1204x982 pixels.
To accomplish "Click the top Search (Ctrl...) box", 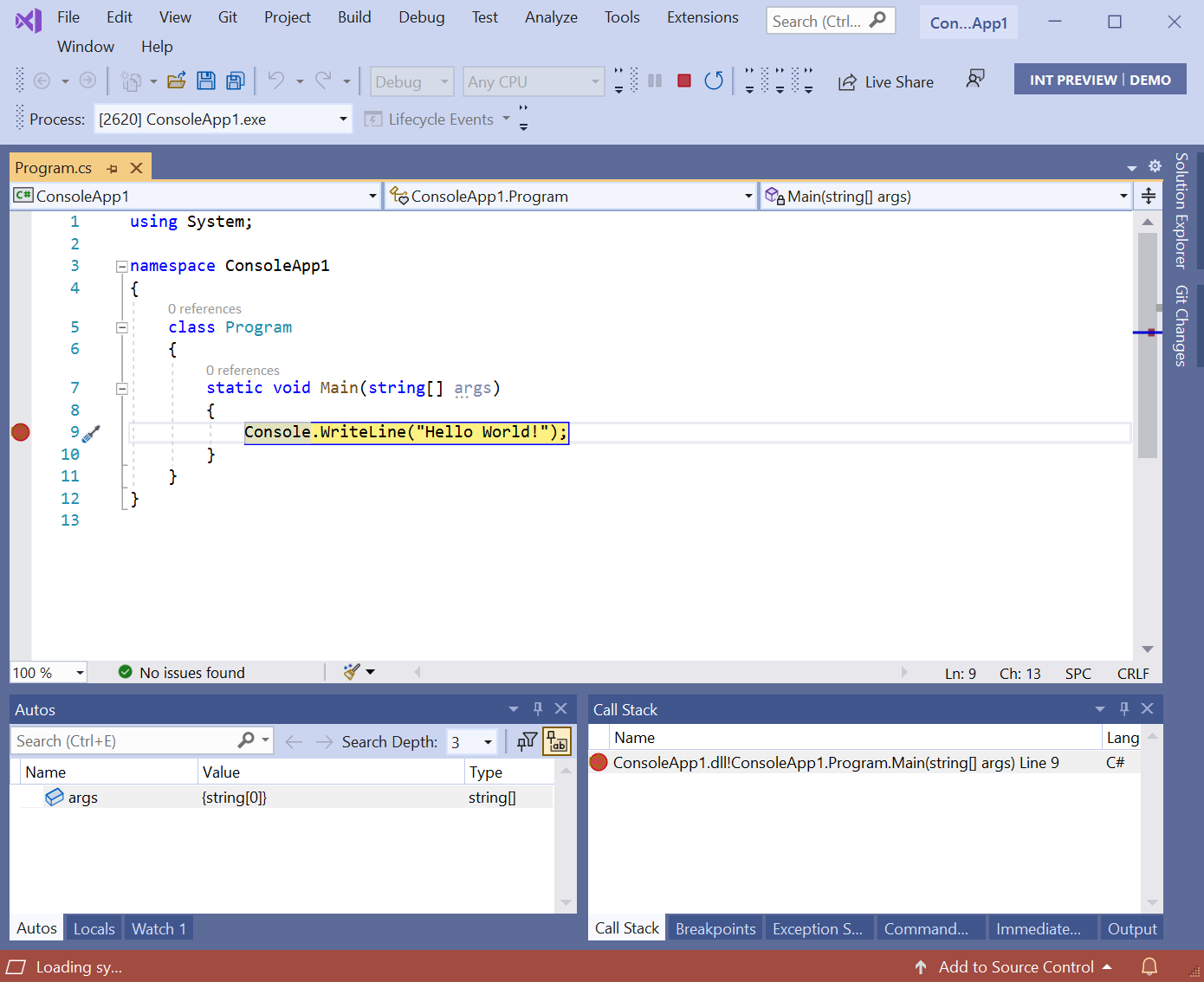I will pos(830,21).
